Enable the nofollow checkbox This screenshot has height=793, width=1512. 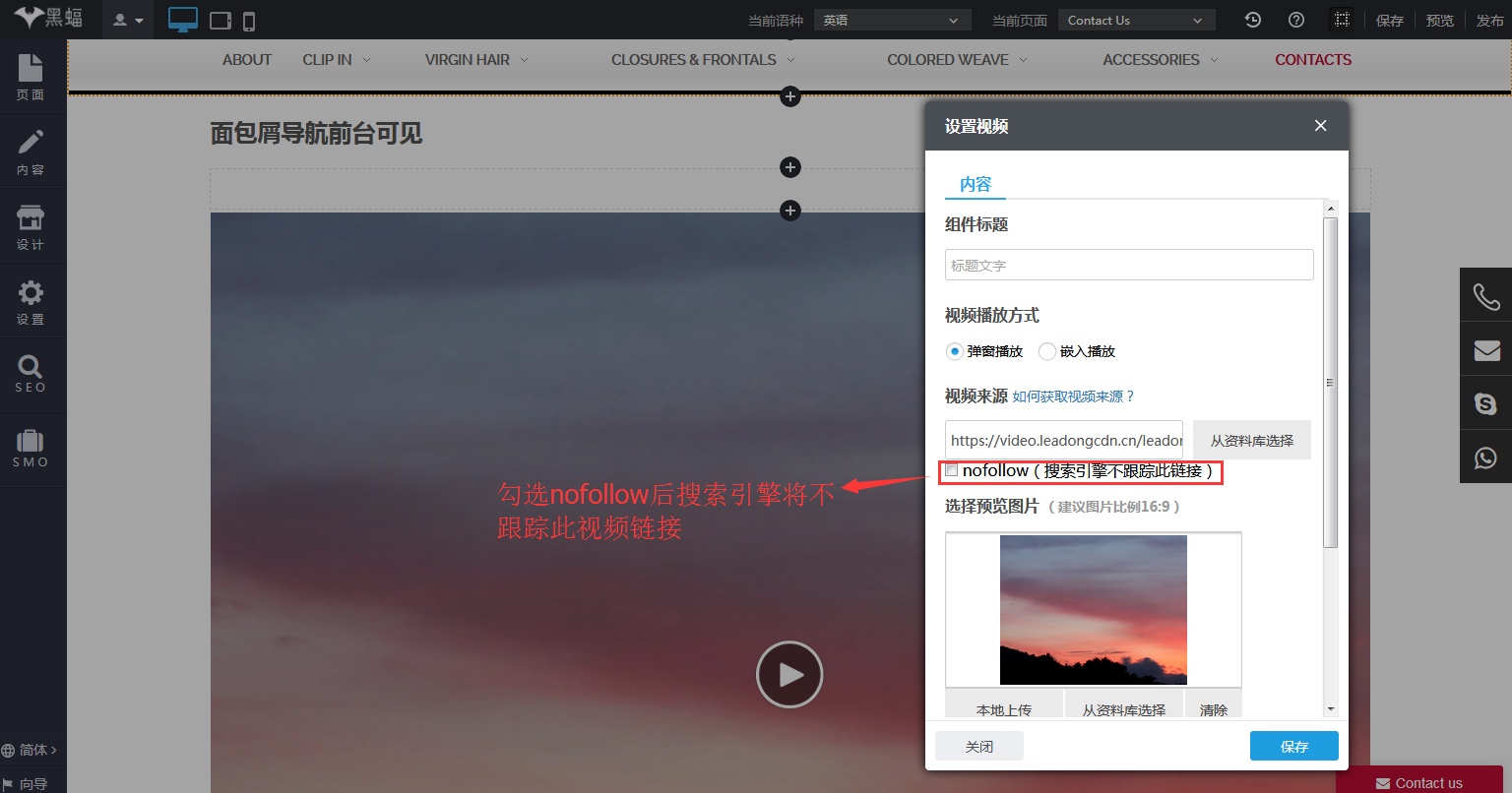(x=951, y=469)
